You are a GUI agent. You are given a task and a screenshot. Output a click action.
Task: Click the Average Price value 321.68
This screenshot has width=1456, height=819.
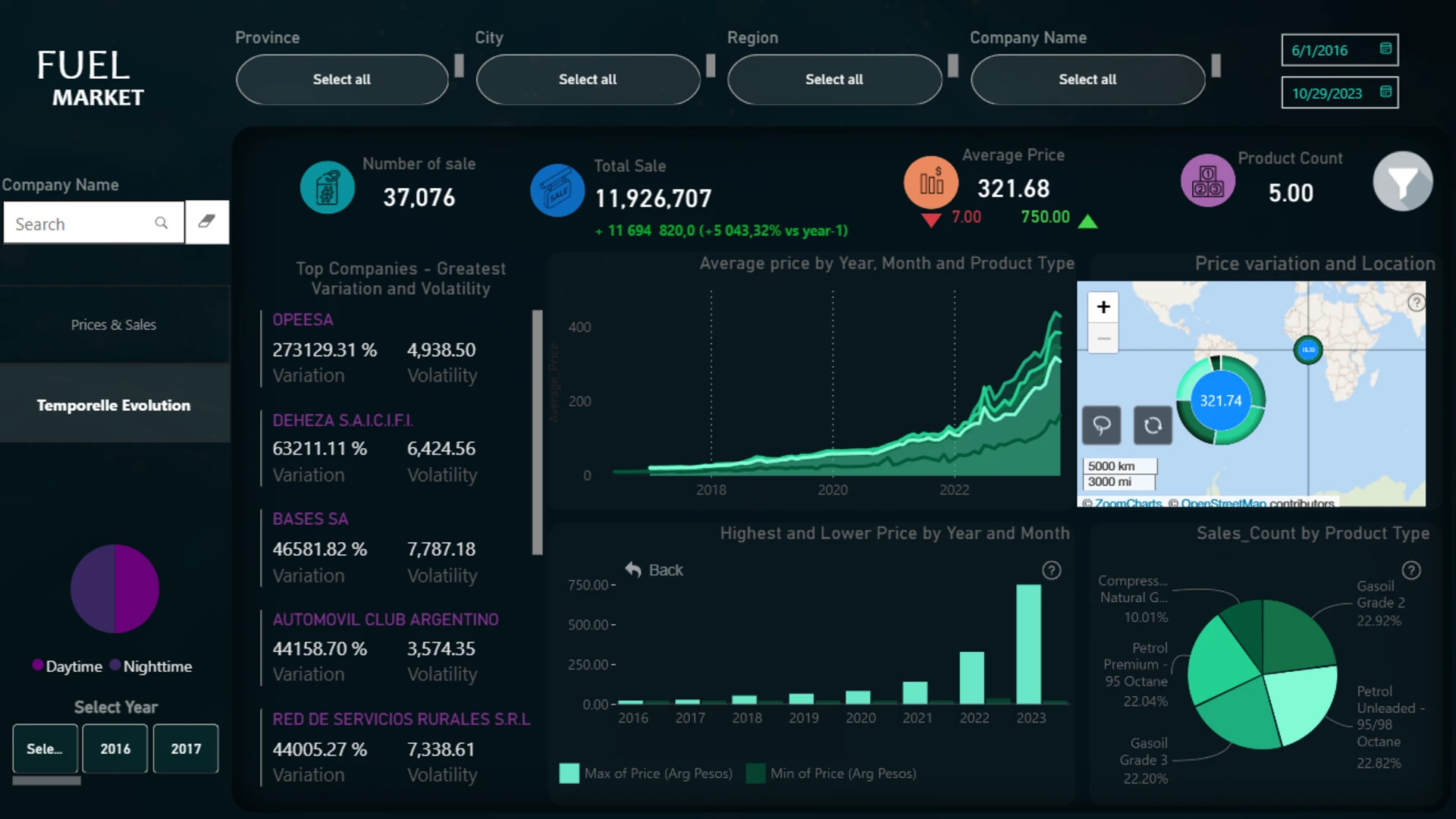point(1013,188)
